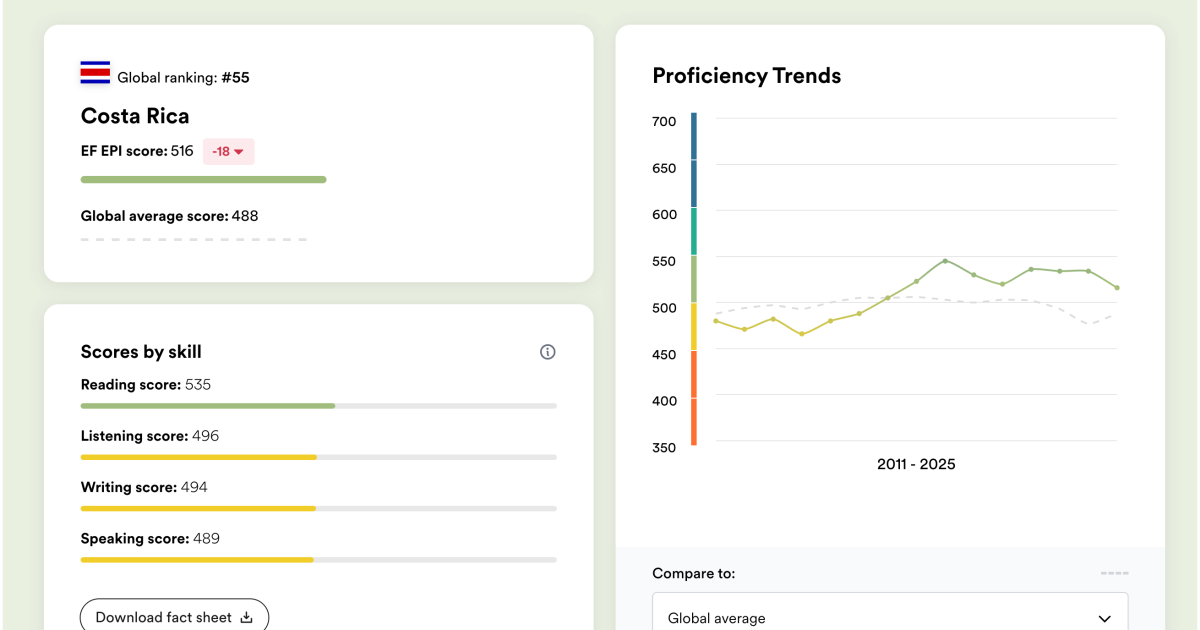Click the Listening score yellow progress bar
This screenshot has width=1200, height=630.
click(198, 457)
